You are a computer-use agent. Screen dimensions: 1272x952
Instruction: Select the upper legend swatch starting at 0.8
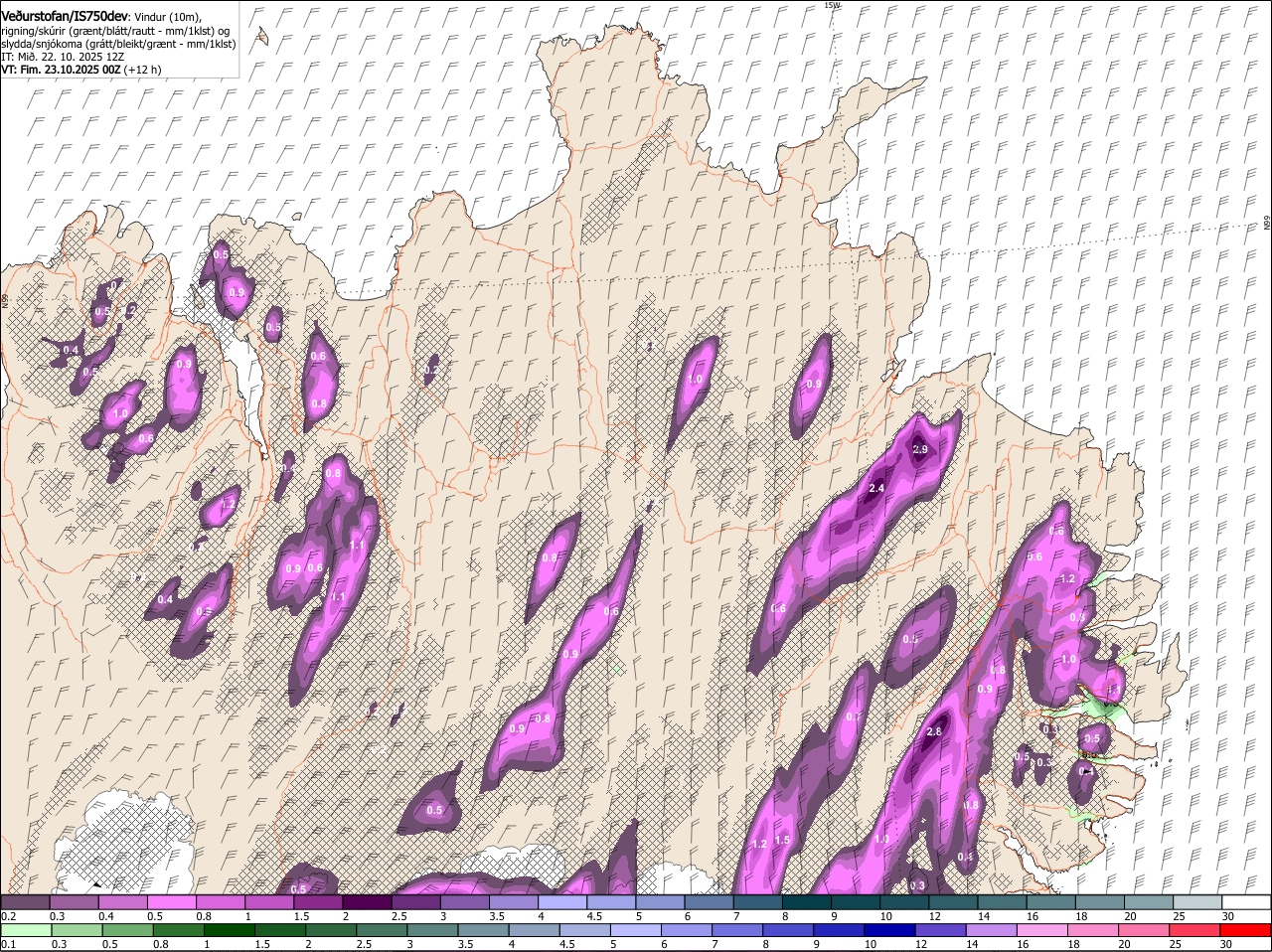pyautogui.click(x=221, y=902)
